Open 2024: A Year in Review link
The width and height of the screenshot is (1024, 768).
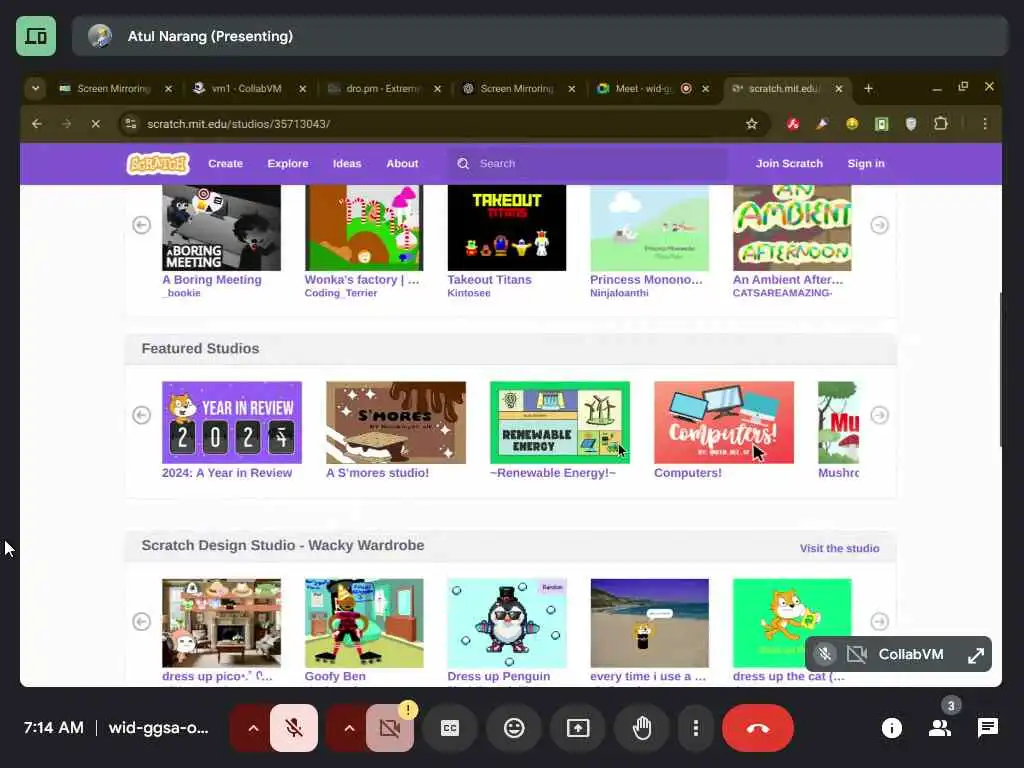click(227, 473)
